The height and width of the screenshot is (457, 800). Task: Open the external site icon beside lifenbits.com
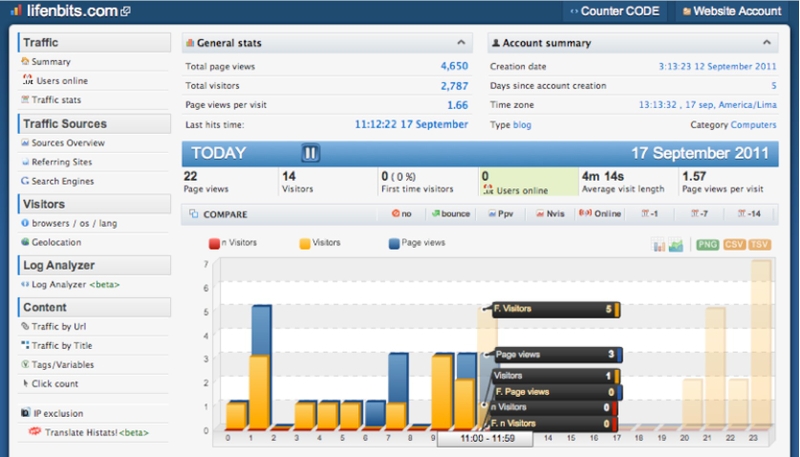click(x=126, y=11)
